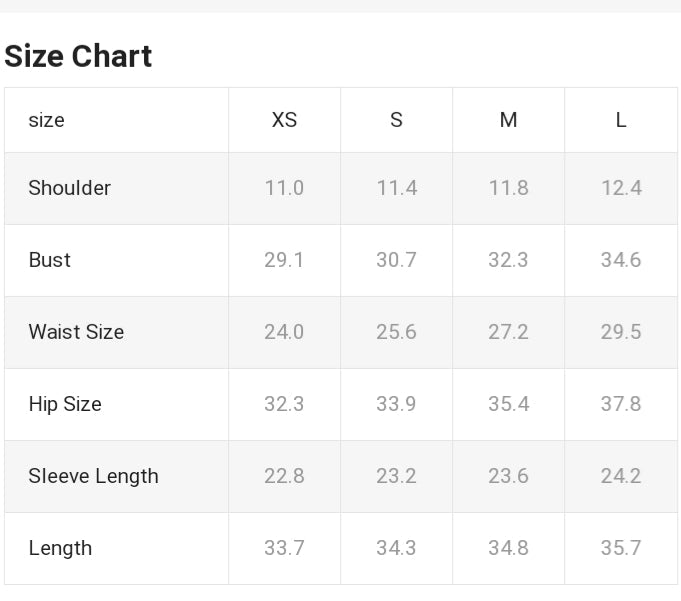Screen dimensions: 681x601
Task: Click the Shoulder row label
Action: (69, 188)
